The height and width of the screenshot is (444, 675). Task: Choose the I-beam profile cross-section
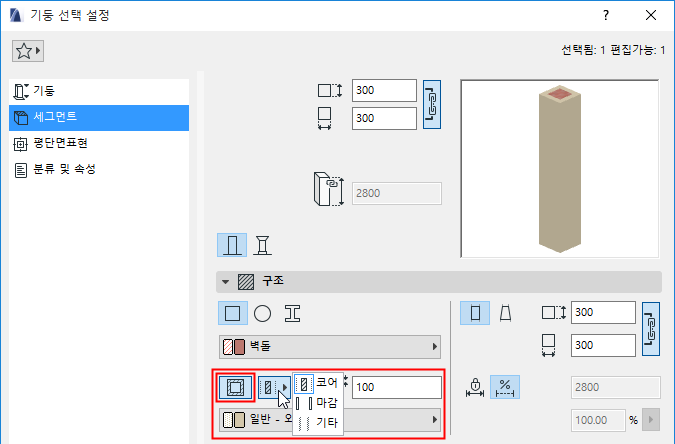pyautogui.click(x=292, y=314)
